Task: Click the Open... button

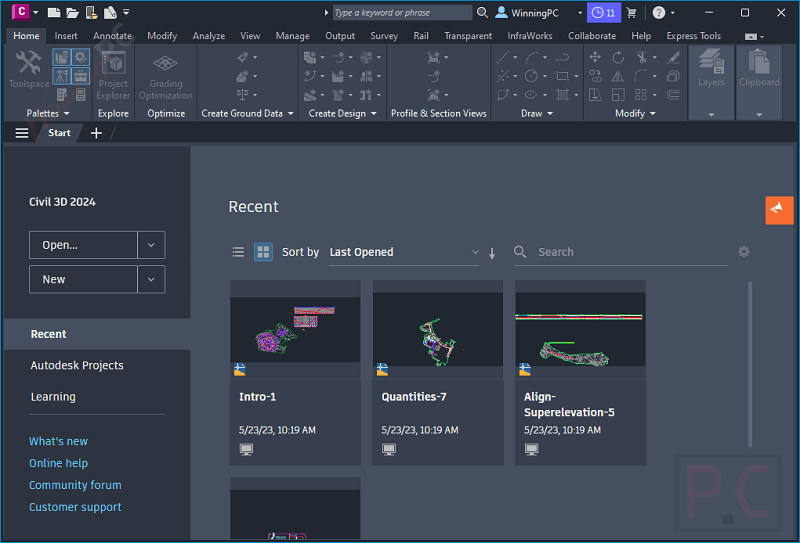Action: (83, 245)
